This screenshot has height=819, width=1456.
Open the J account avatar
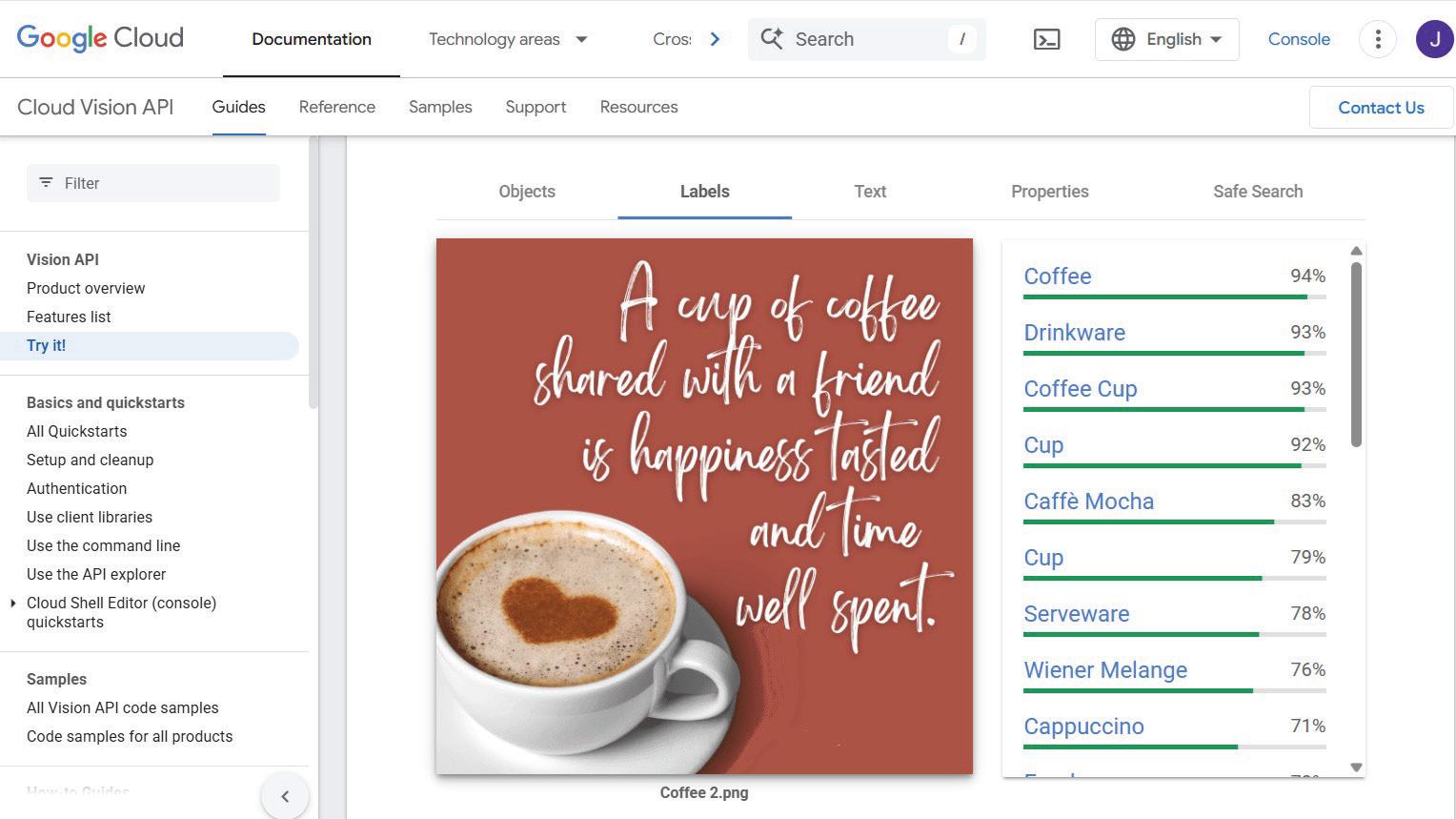[1434, 39]
